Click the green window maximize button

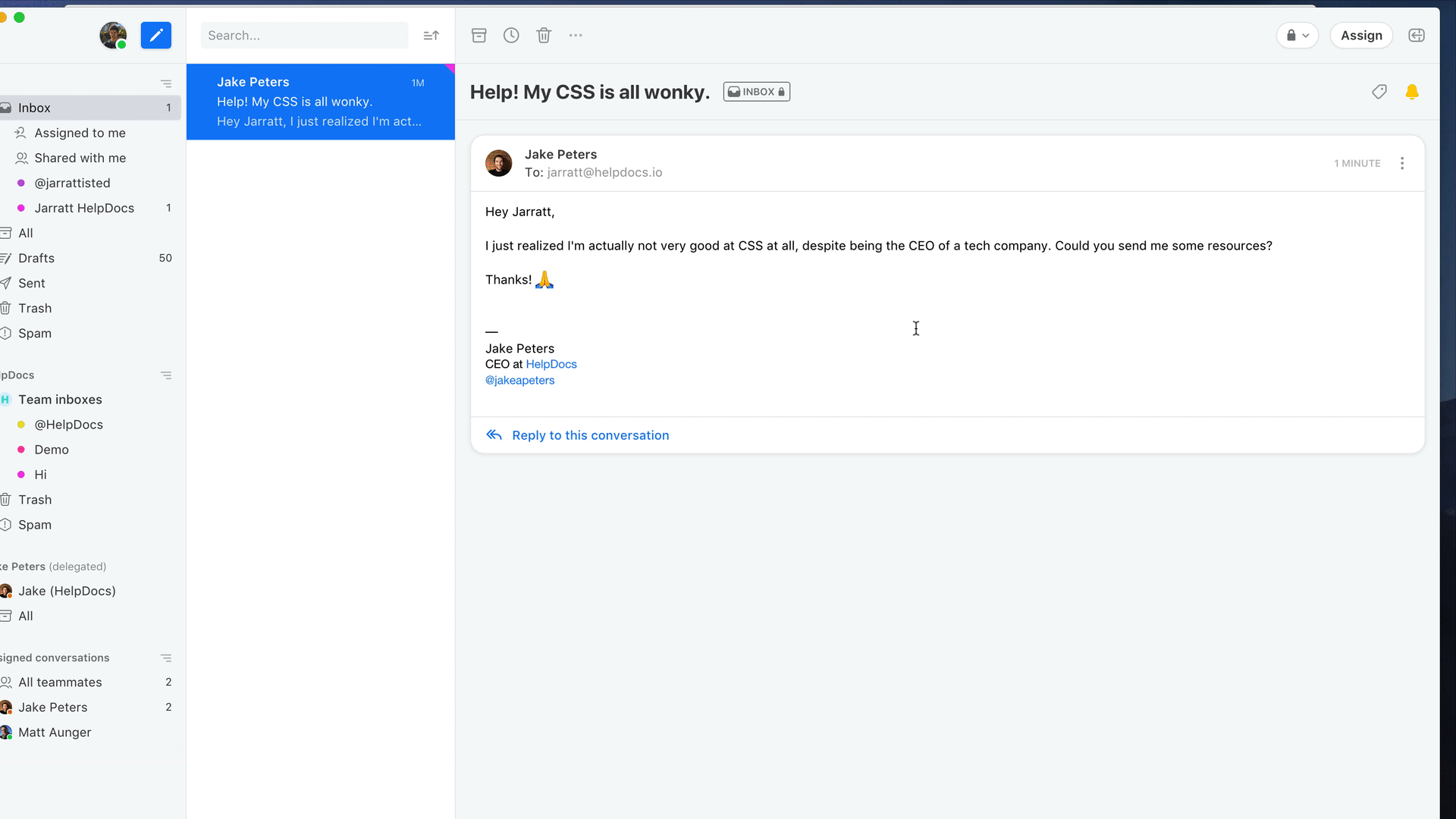pyautogui.click(x=20, y=17)
